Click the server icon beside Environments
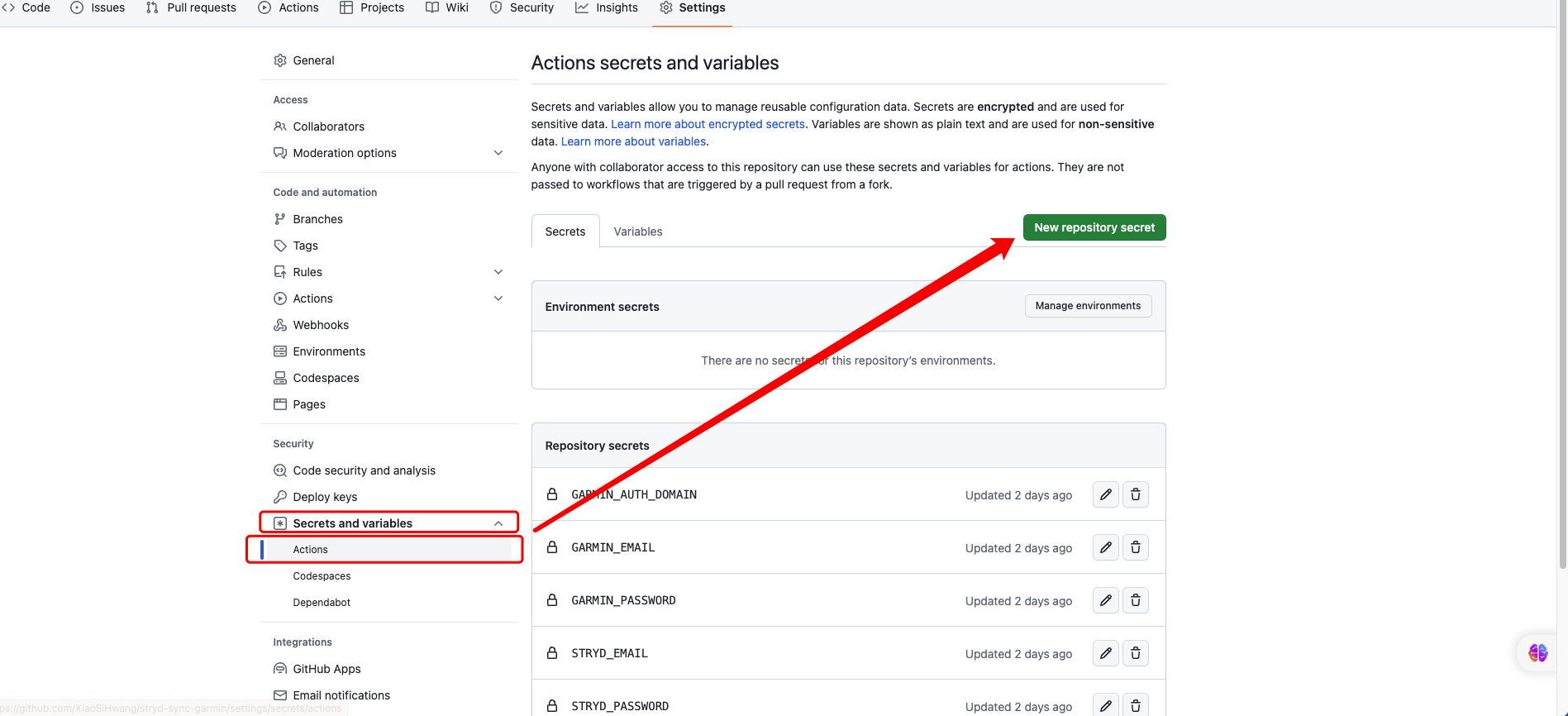Screen dimensions: 1568x716 [x=280, y=351]
